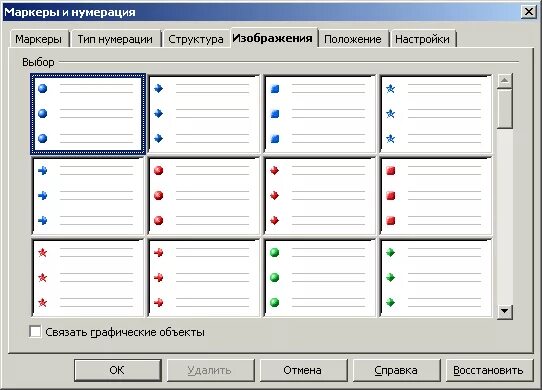This screenshot has height=390, width=542.
Task: Select the red sphere bullet style
Action: point(204,196)
